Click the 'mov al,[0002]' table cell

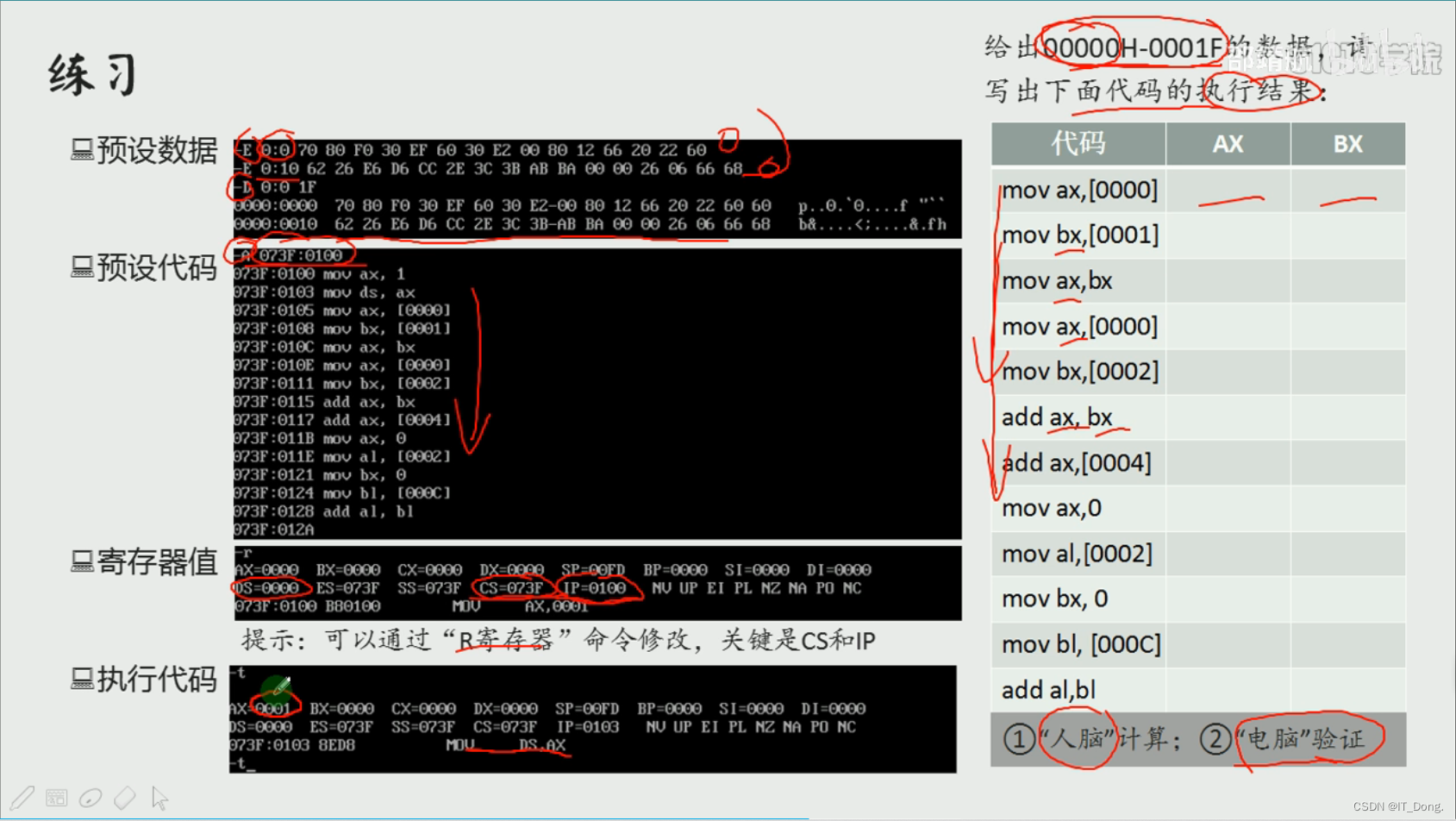pos(1079,554)
